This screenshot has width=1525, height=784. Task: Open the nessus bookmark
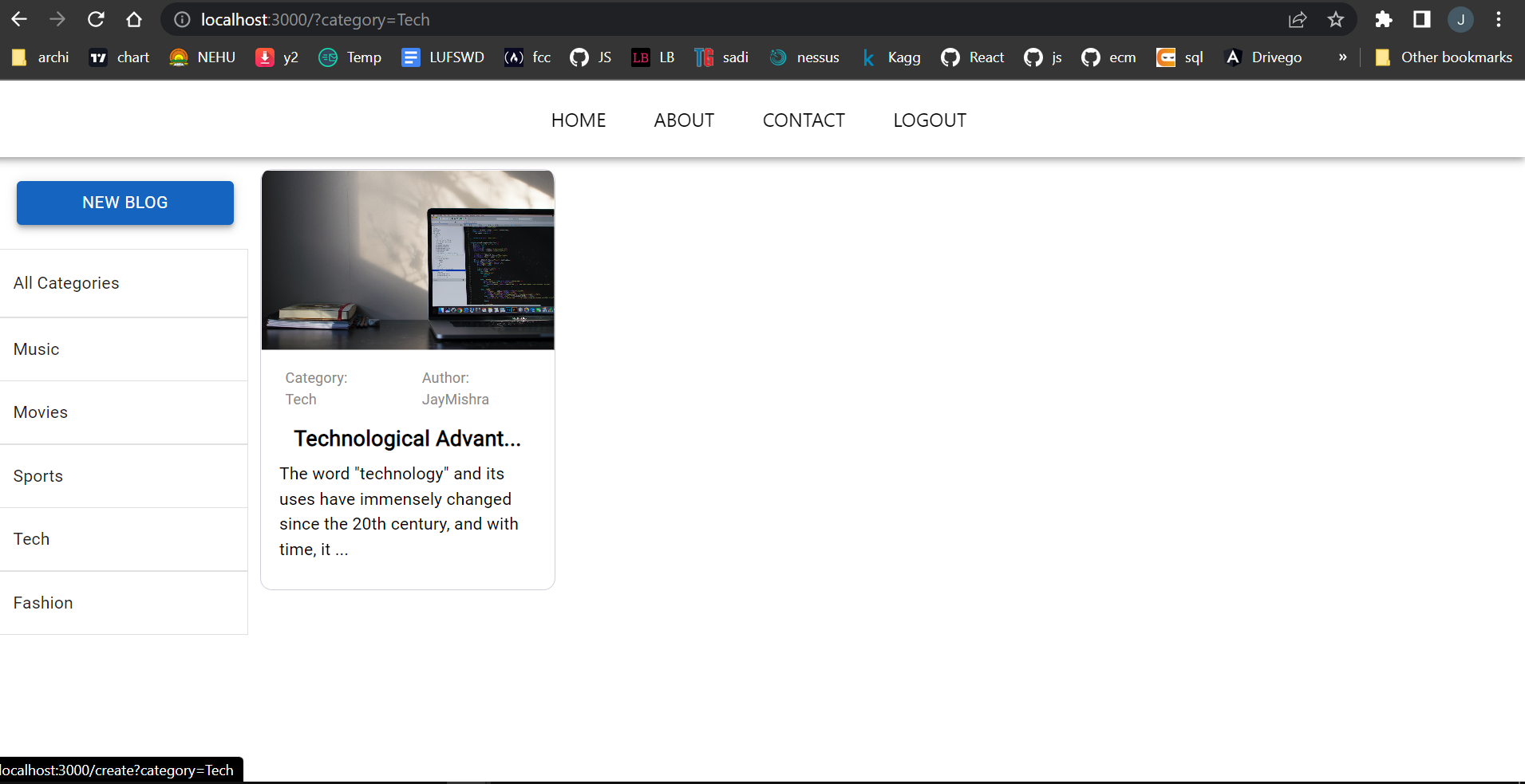(804, 57)
